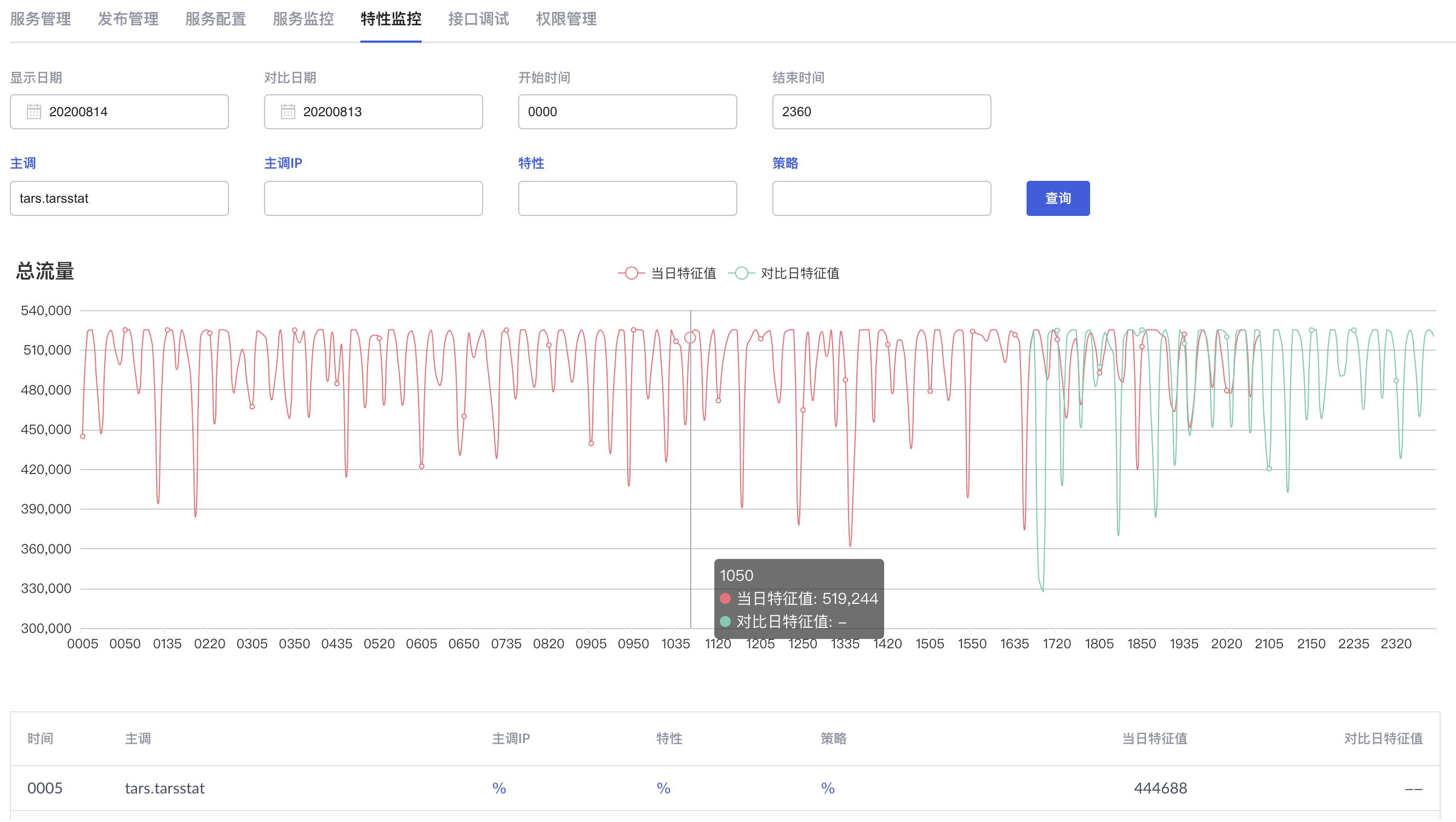Screen dimensions: 1456x822
Task: Click the 2320 x-axis label
Action: [1396, 644]
